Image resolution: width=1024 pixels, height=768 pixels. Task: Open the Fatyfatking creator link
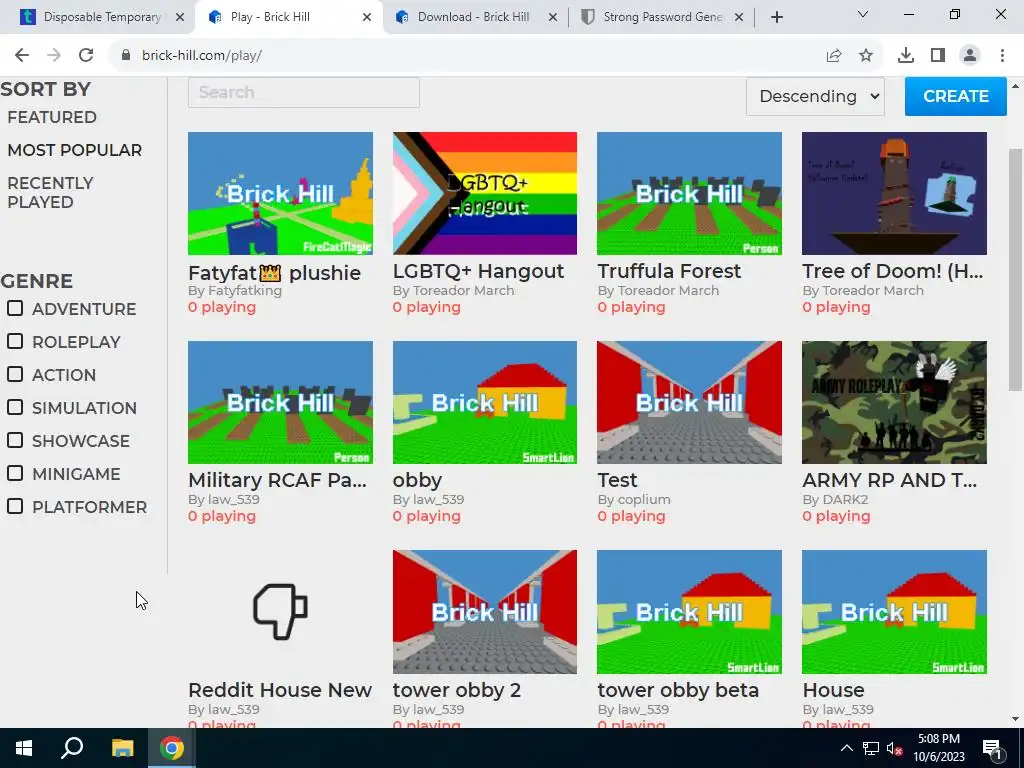click(245, 291)
